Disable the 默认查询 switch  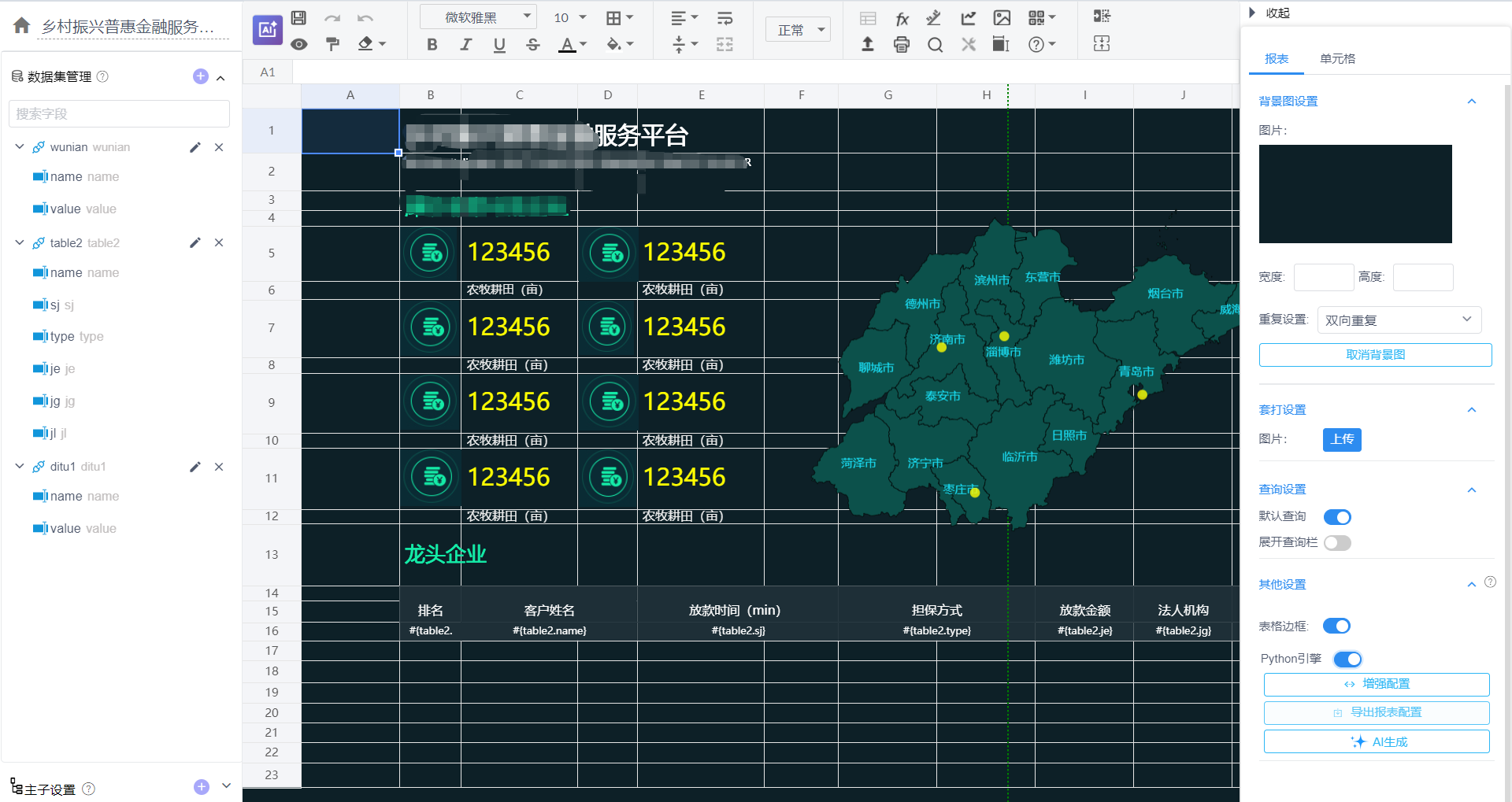coord(1336,517)
